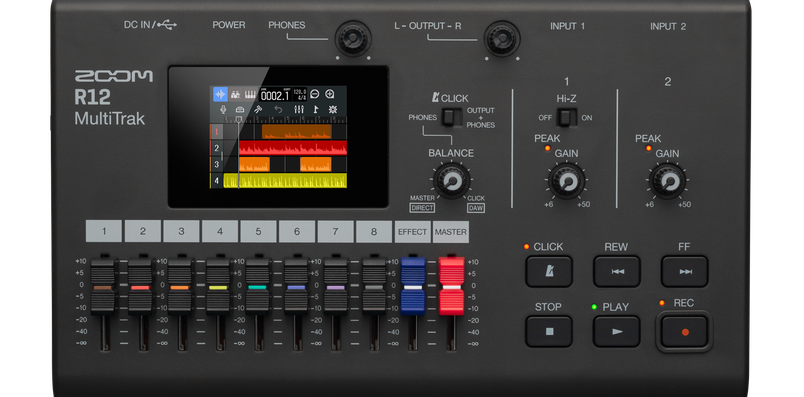Click the metronome CLICK transport button
This screenshot has width=804, height=397.
[x=549, y=271]
